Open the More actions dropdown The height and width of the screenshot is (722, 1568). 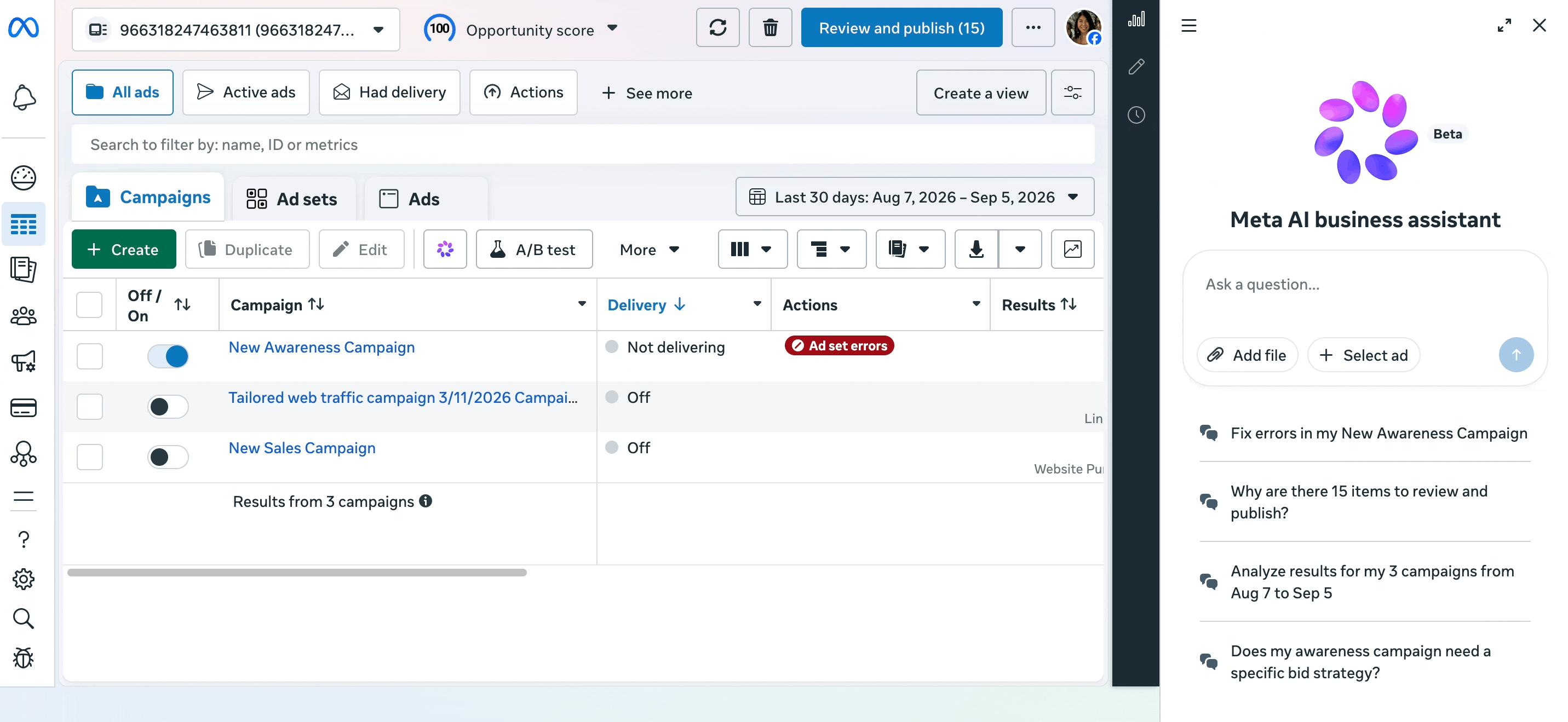click(649, 250)
